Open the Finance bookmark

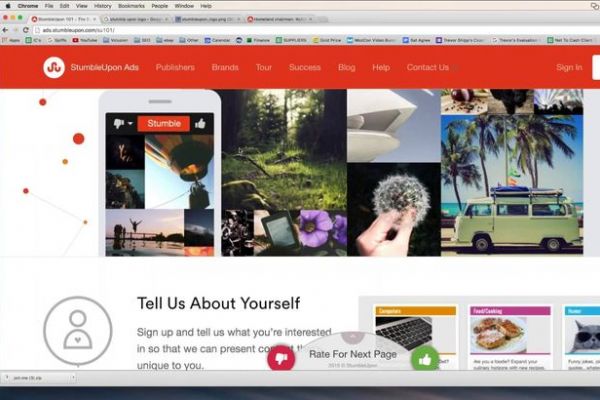pyautogui.click(x=258, y=40)
